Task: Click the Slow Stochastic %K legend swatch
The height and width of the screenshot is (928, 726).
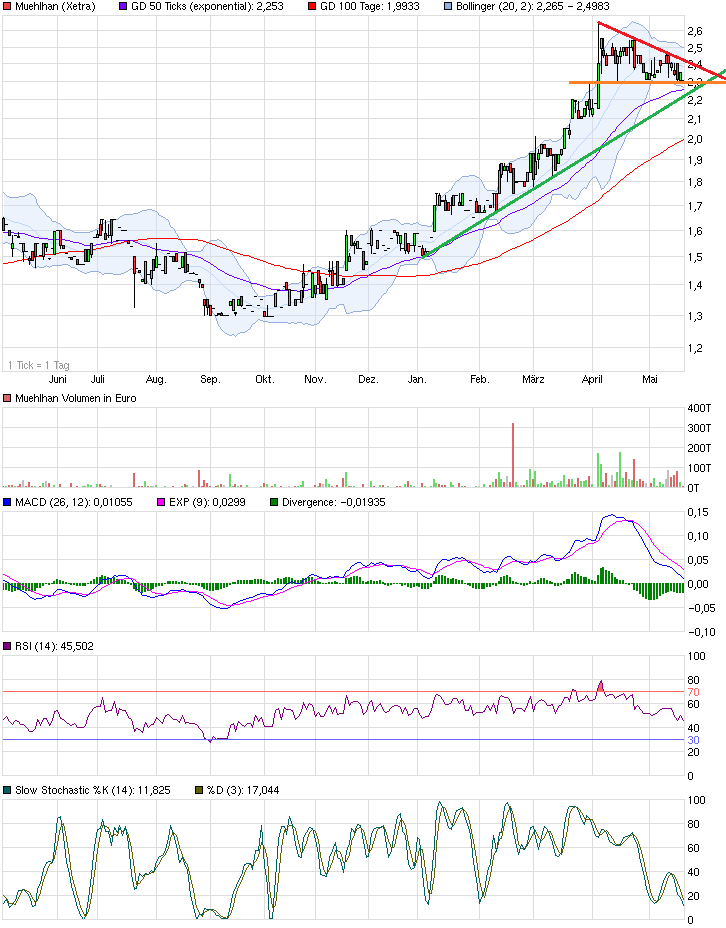Action: click(7, 790)
